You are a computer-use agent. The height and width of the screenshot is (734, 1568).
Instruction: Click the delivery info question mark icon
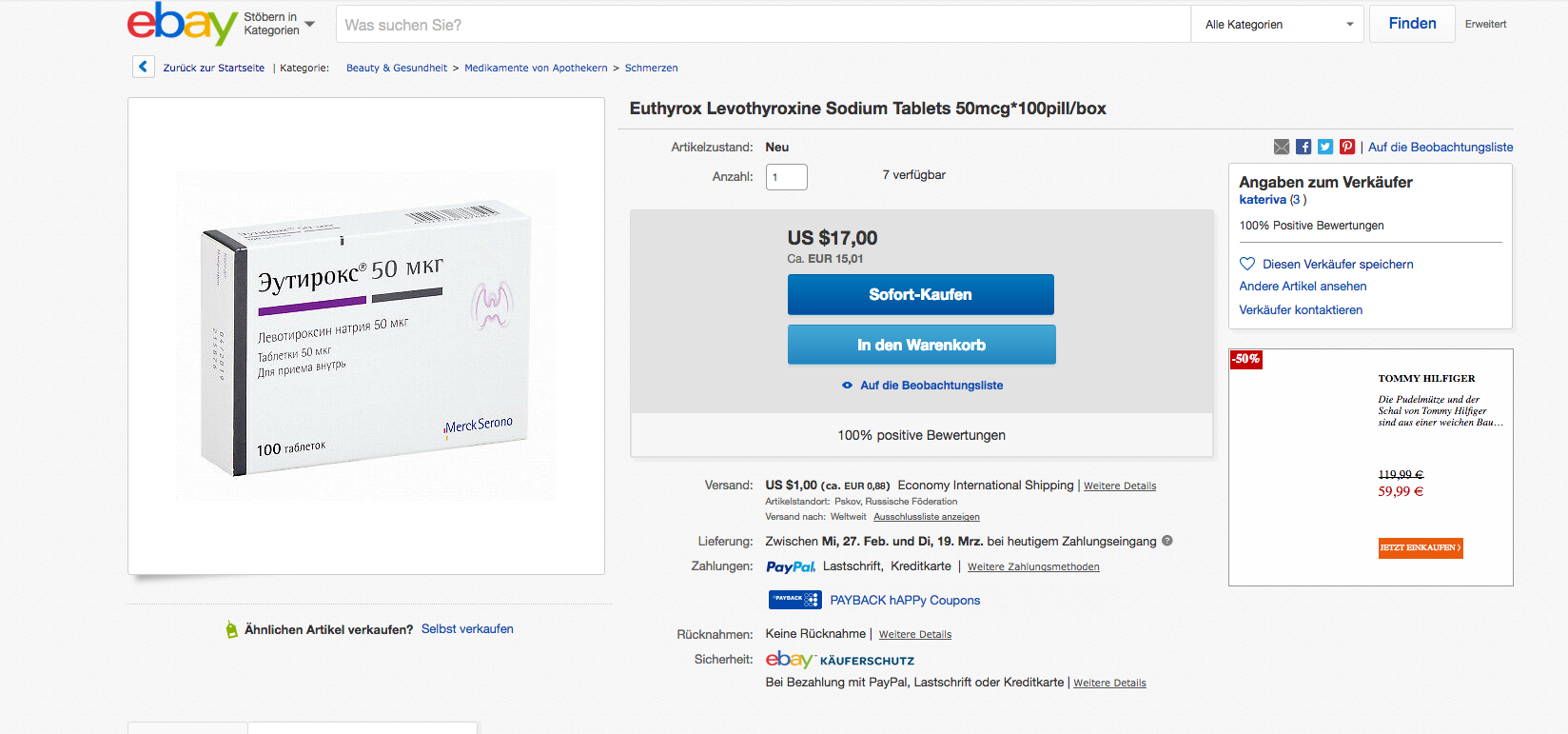(x=1167, y=541)
